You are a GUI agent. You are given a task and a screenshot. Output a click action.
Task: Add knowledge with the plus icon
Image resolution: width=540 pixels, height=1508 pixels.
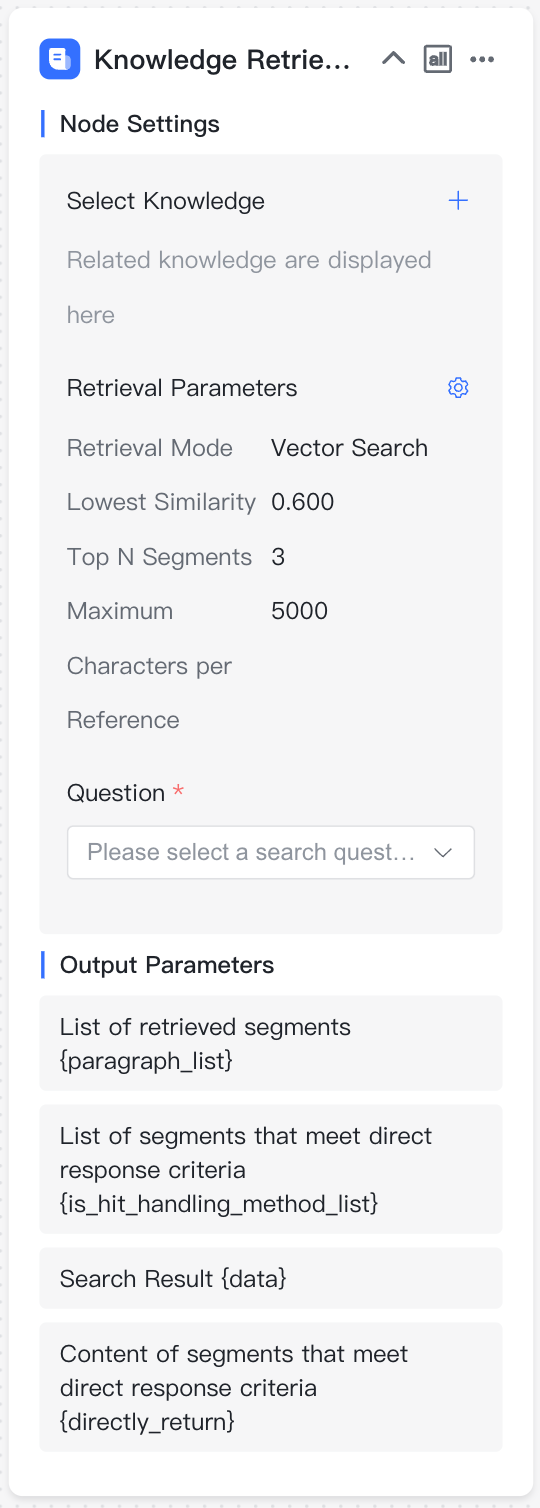point(458,201)
